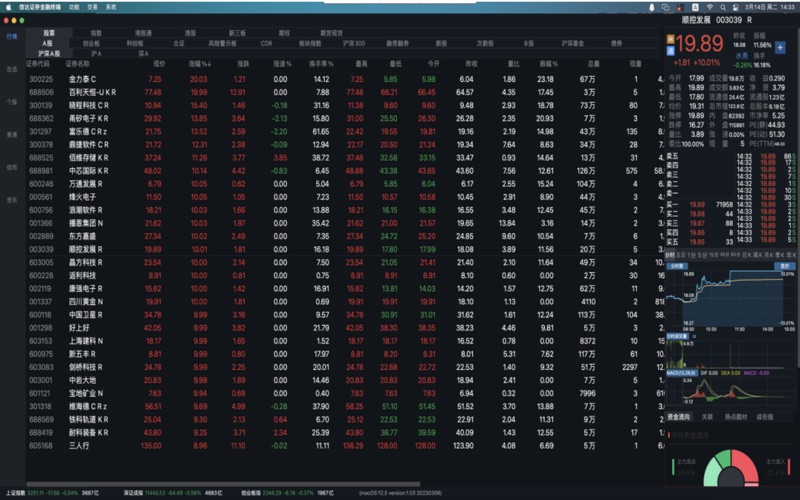
Task: Click the Apple logo menu
Action: click(x=8, y=5)
